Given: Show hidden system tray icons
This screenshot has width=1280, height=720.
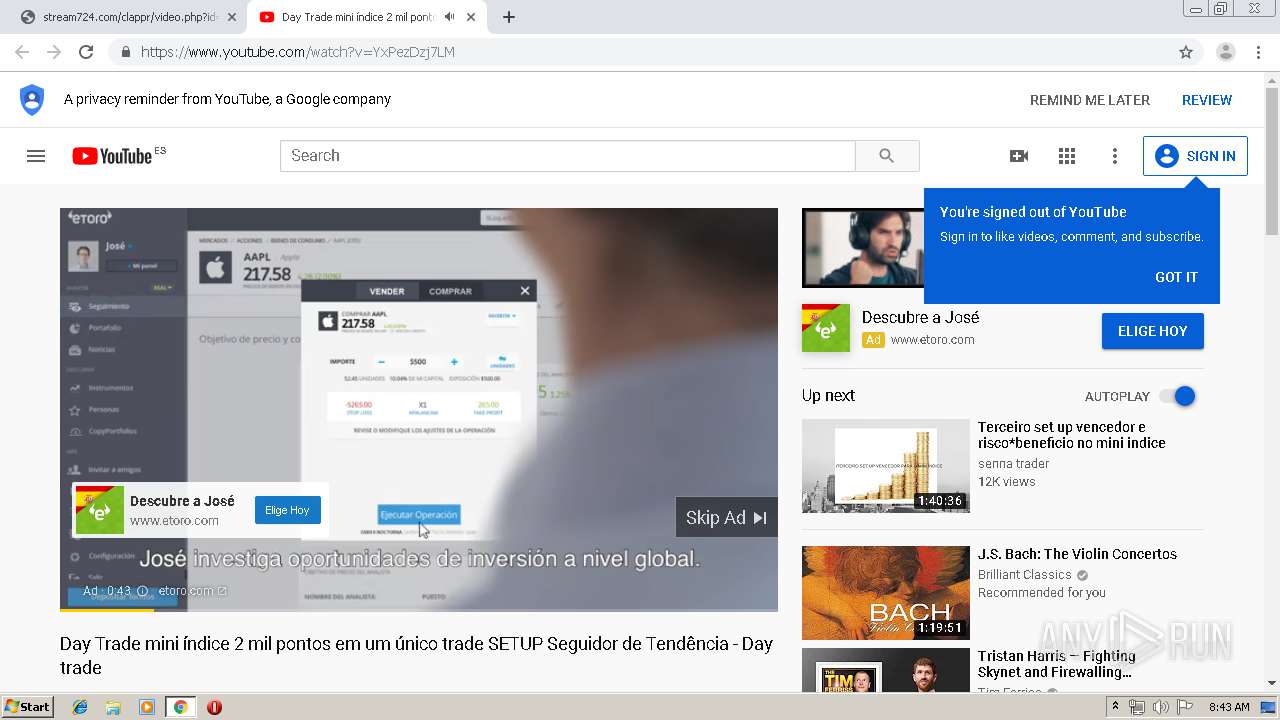Looking at the screenshot, I should pyautogui.click(x=1116, y=707).
